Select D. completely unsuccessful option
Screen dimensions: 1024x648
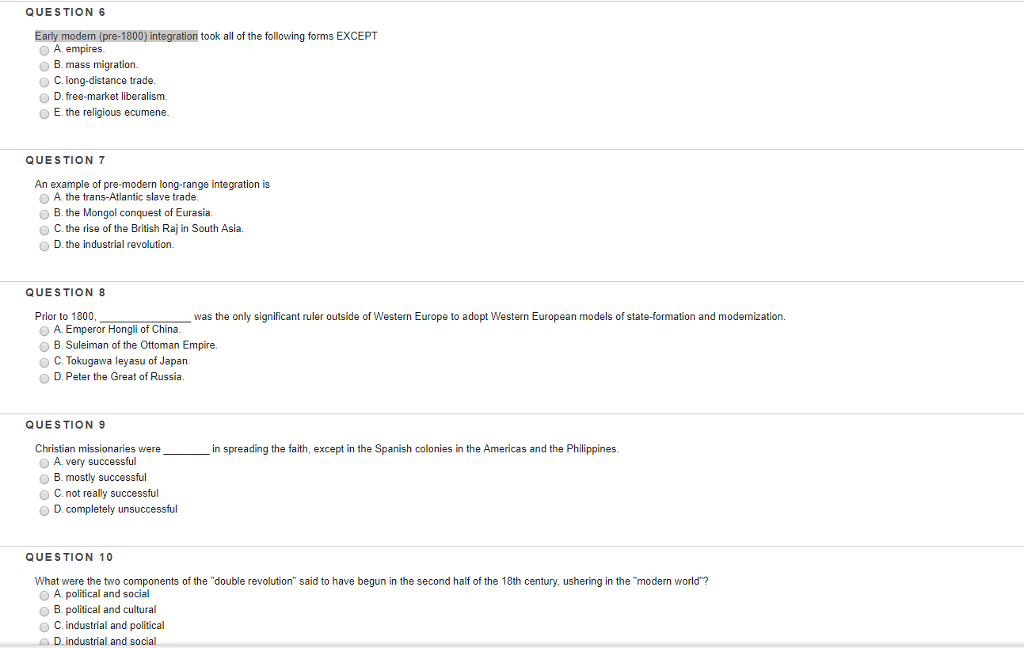point(44,511)
